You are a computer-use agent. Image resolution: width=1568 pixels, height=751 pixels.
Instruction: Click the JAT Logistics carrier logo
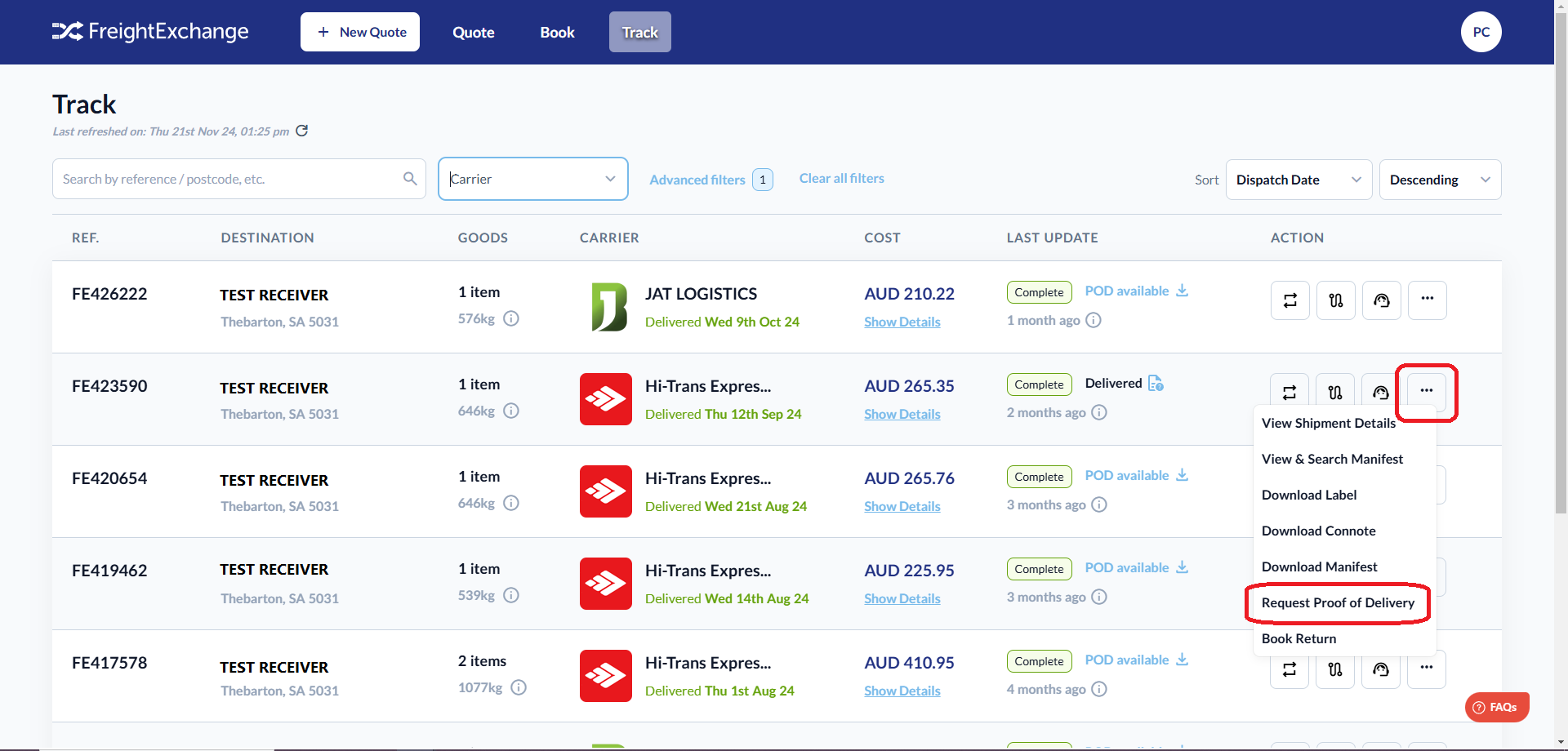click(608, 307)
